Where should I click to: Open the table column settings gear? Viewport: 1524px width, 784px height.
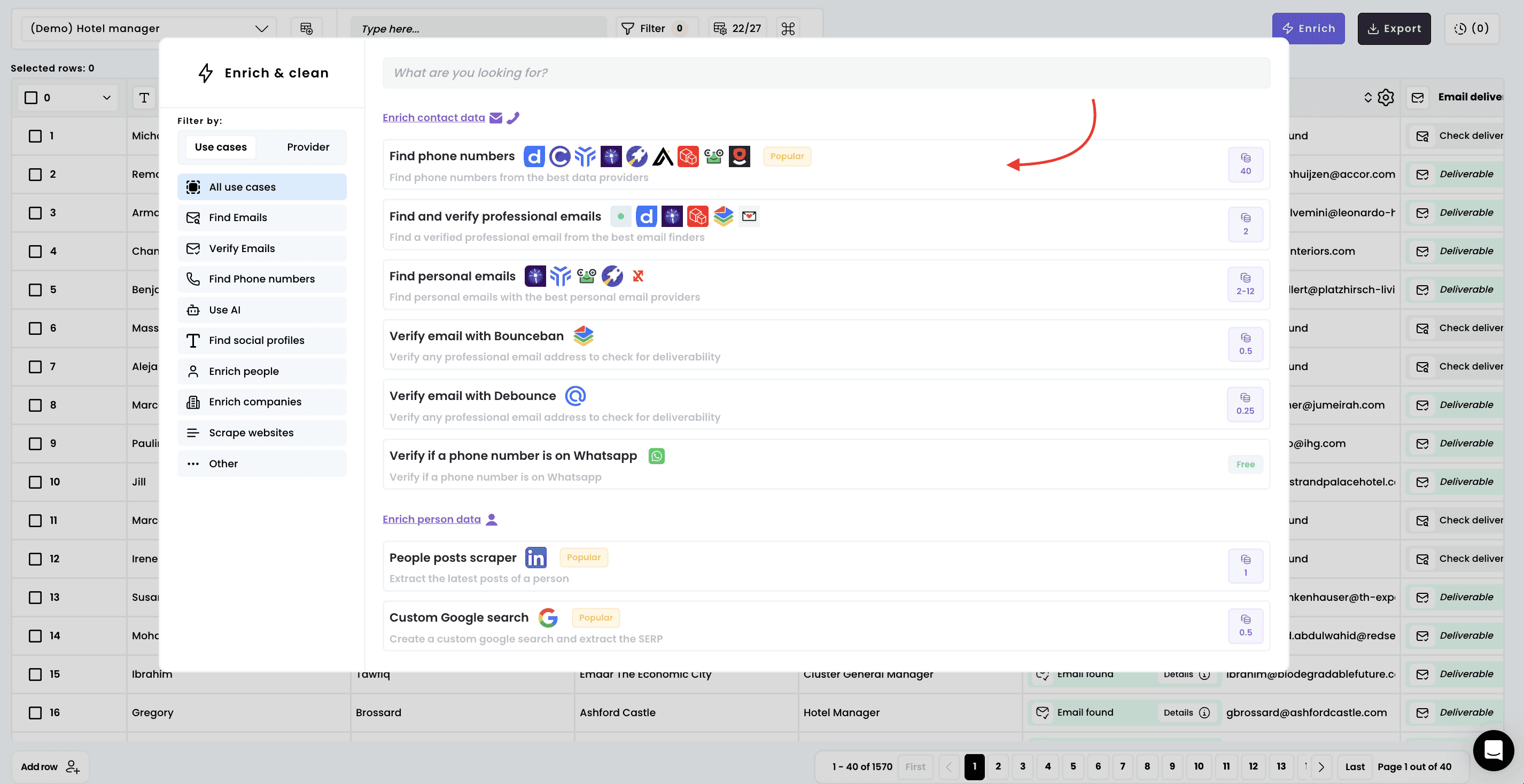point(1386,98)
